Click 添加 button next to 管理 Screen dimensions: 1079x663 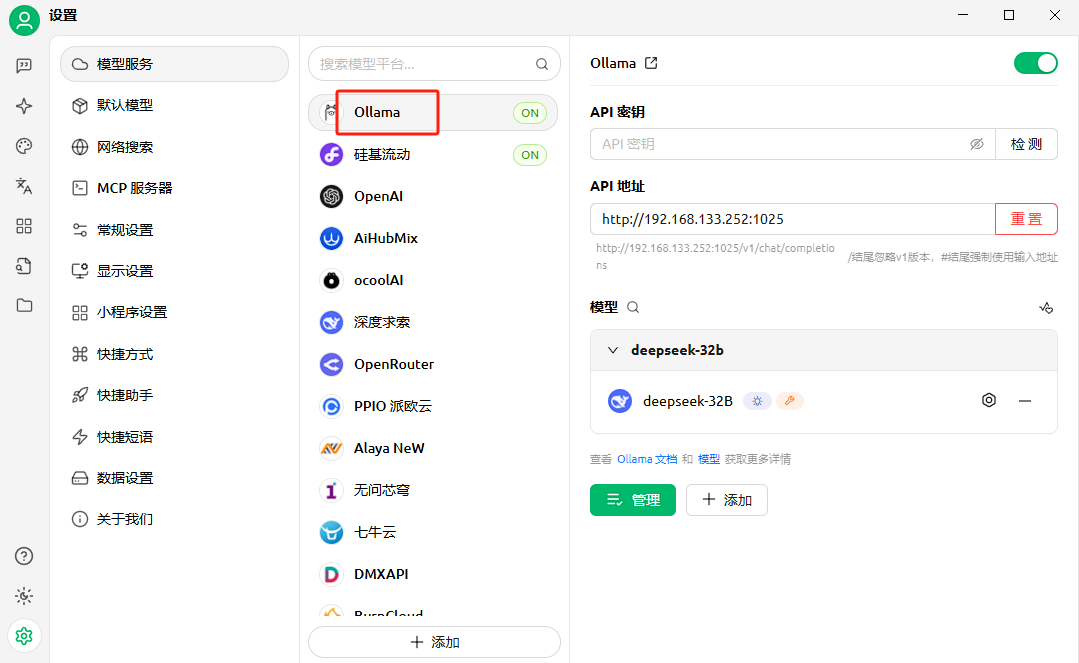727,500
